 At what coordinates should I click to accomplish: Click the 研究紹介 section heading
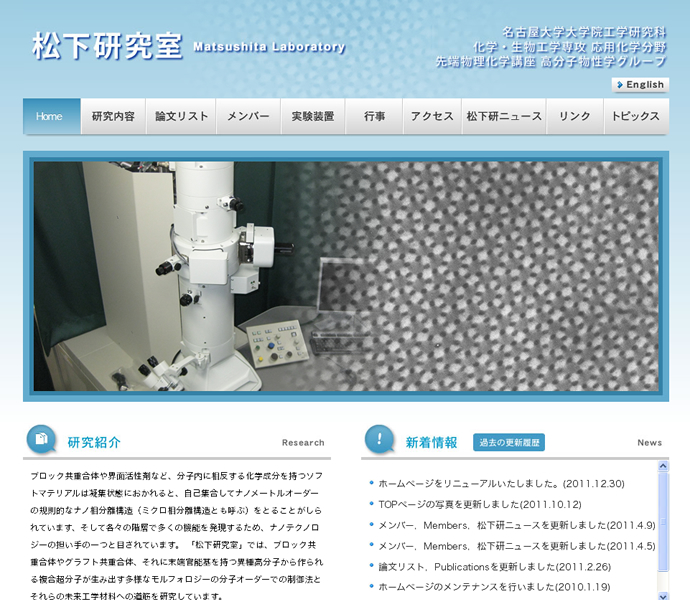tap(94, 442)
